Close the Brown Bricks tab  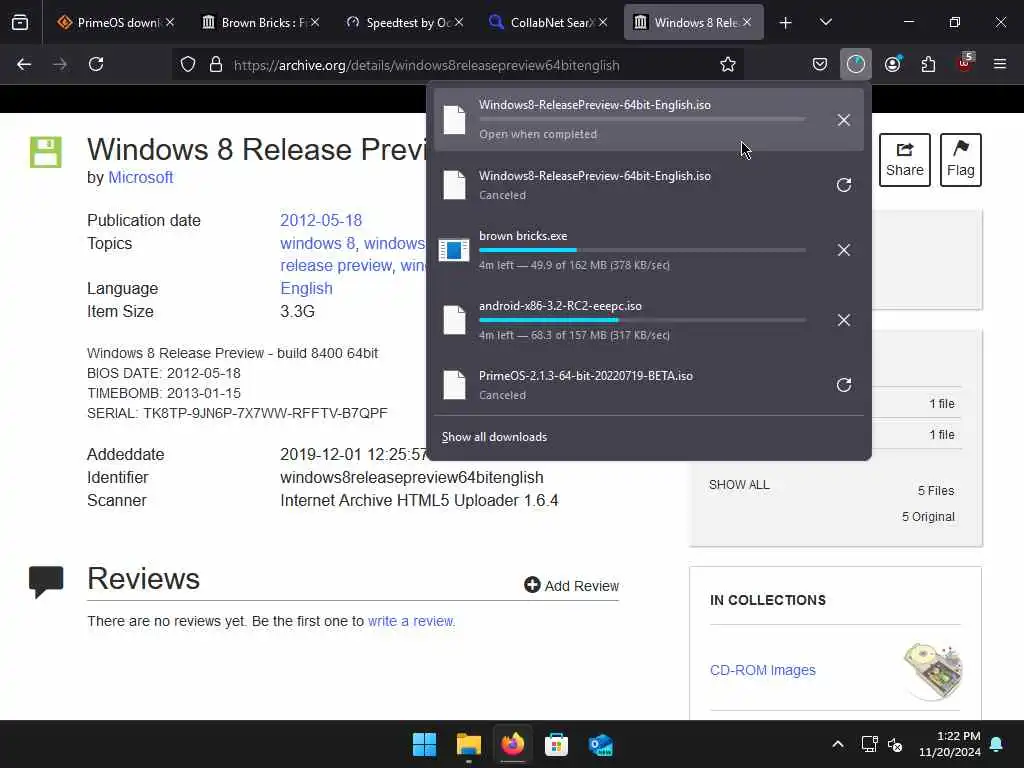[x=315, y=22]
